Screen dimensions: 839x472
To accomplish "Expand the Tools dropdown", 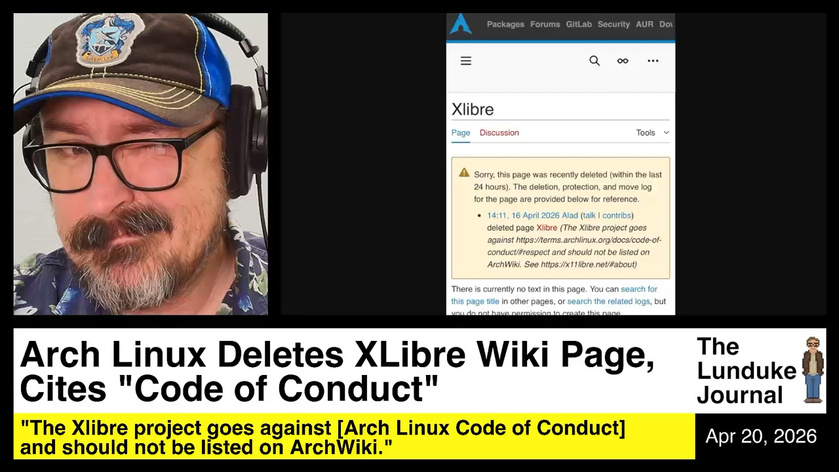I will pyautogui.click(x=652, y=133).
